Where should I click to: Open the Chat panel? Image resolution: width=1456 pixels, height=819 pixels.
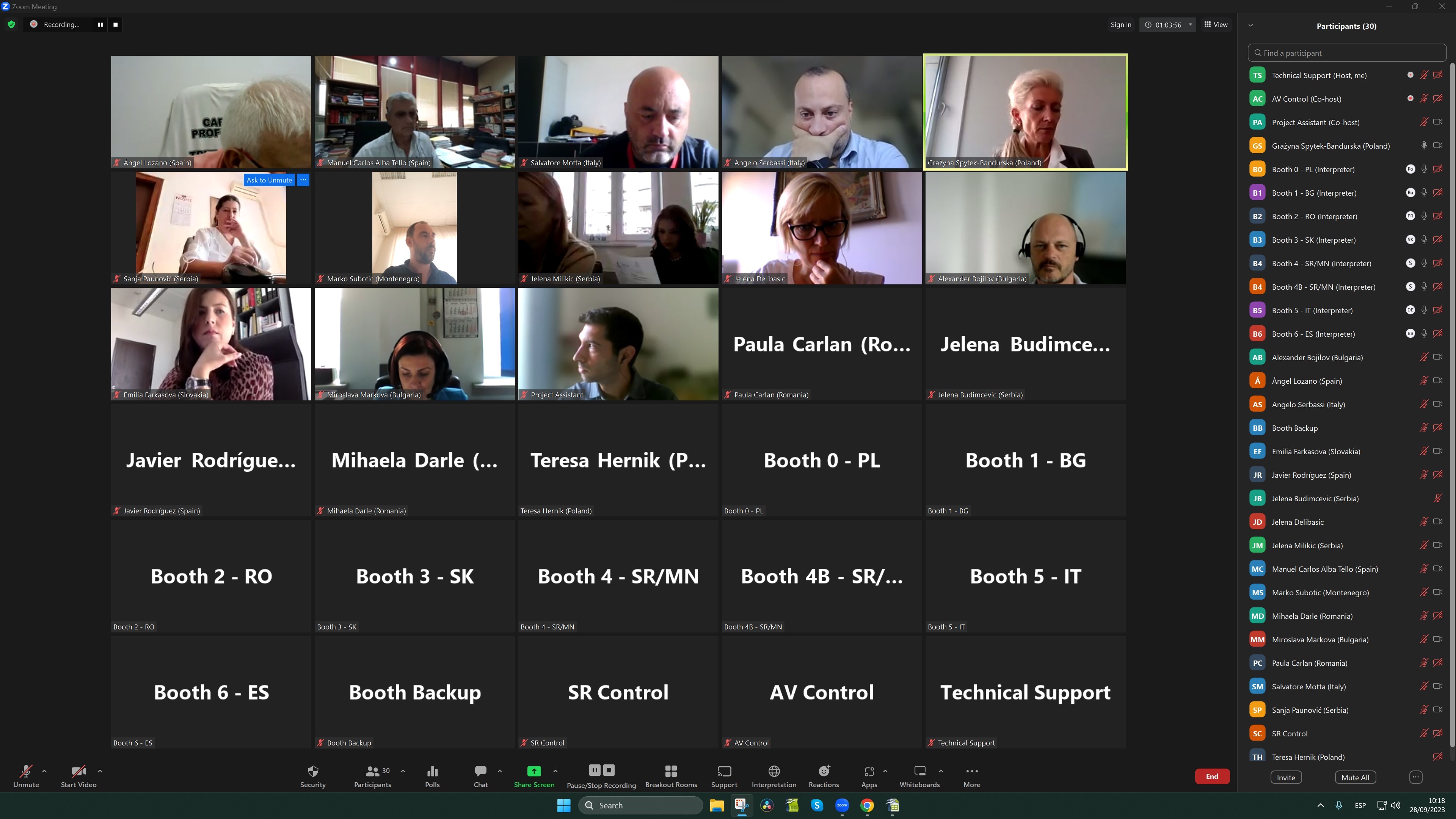(480, 771)
